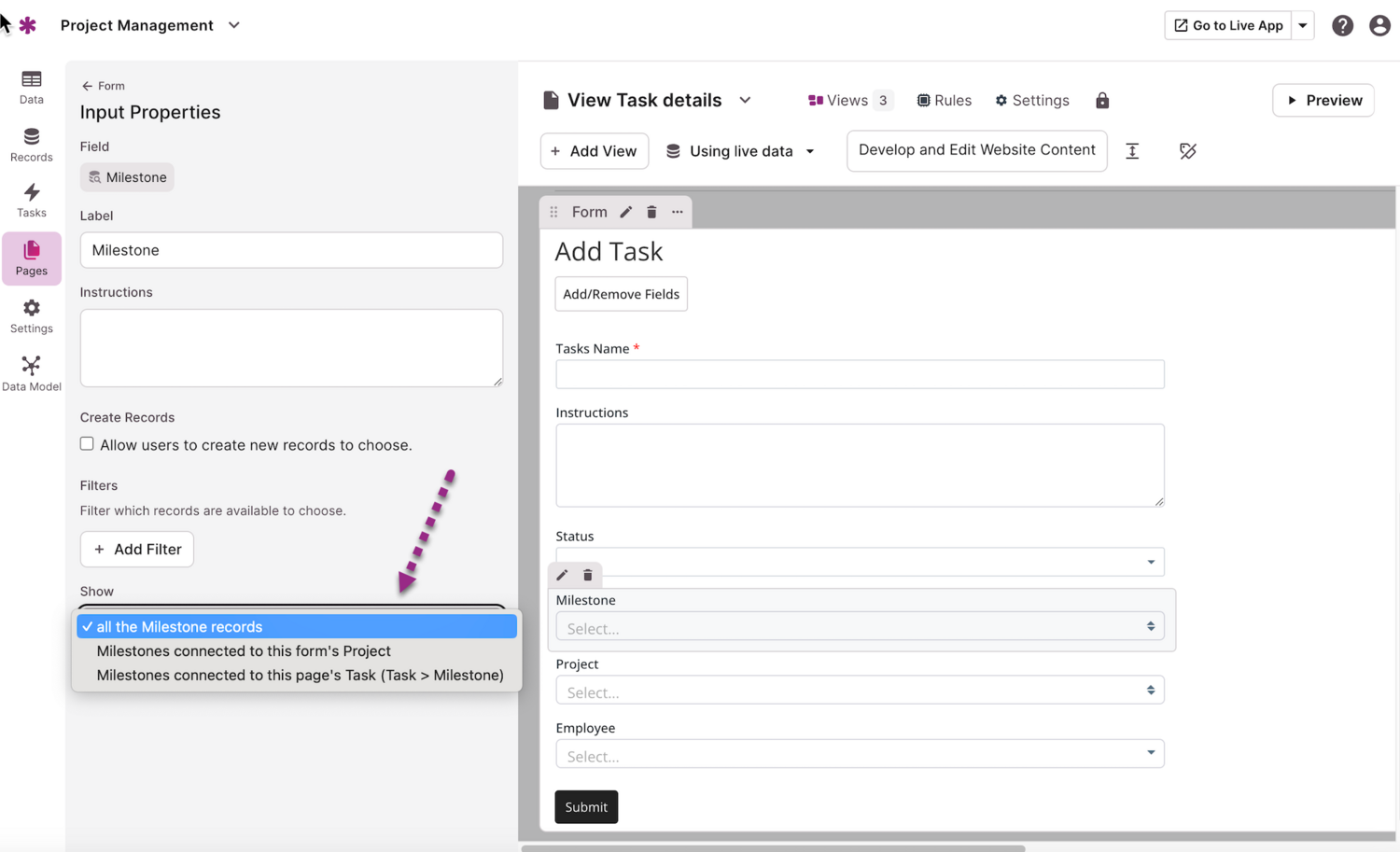The width and height of the screenshot is (1400, 852).
Task: Click into the Tasks Name input field
Action: [x=859, y=374]
